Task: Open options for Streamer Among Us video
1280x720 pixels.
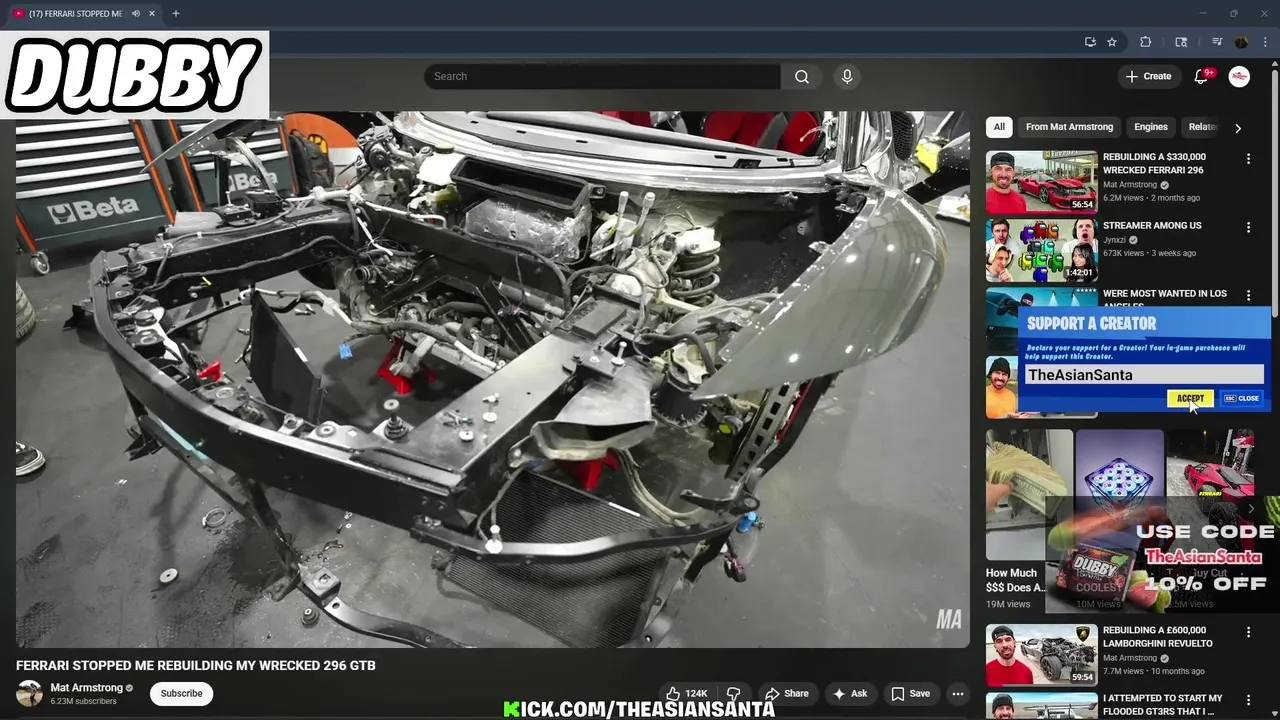Action: (1248, 228)
